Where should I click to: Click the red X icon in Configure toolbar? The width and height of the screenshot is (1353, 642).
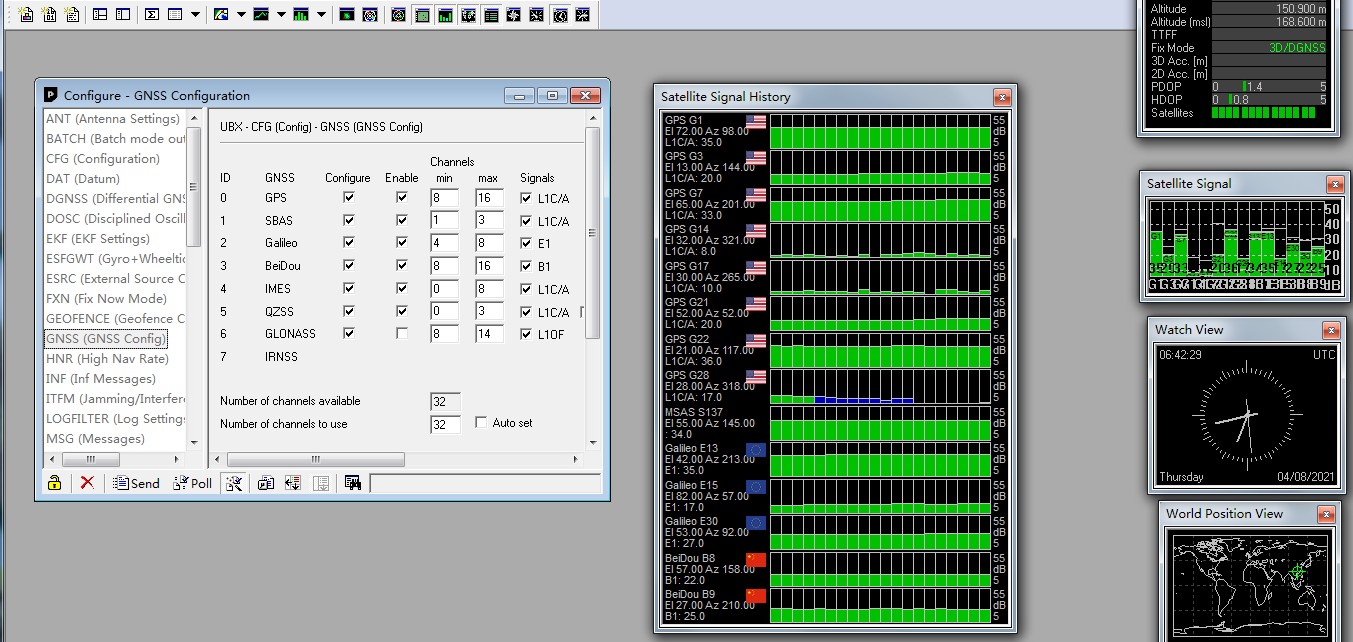(x=87, y=483)
